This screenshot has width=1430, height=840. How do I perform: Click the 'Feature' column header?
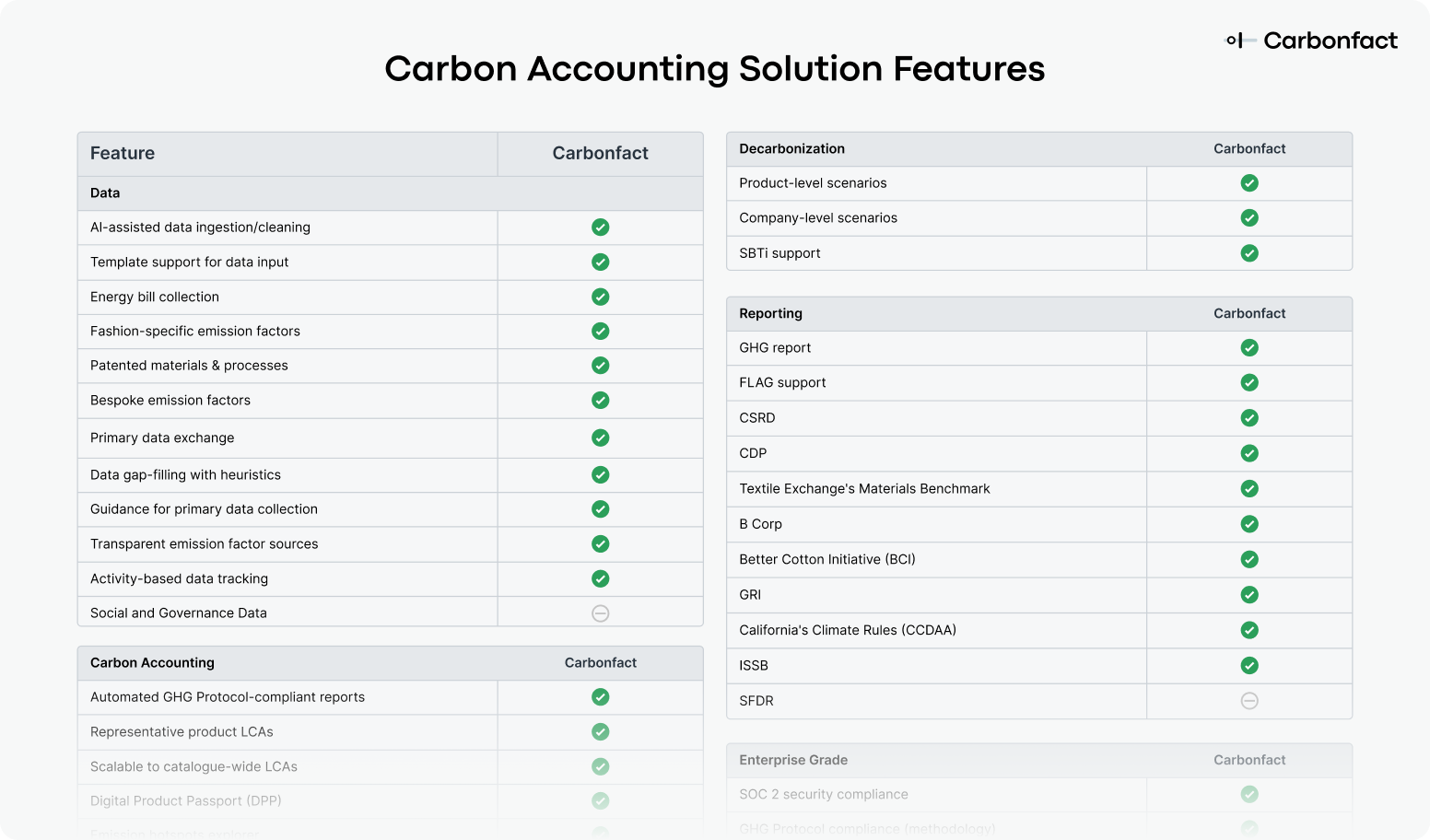[123, 153]
